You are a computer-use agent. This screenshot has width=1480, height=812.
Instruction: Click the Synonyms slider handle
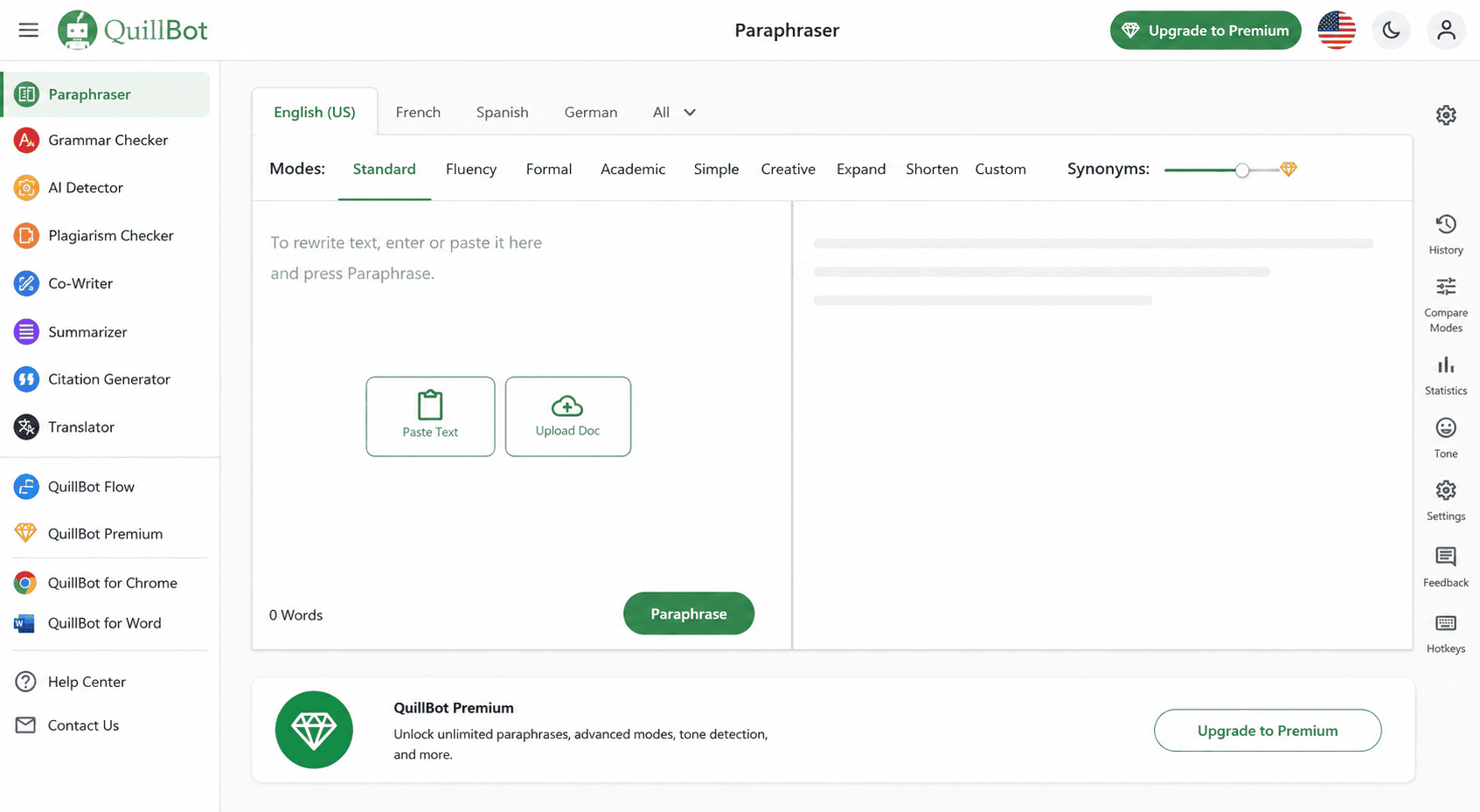[x=1242, y=170]
